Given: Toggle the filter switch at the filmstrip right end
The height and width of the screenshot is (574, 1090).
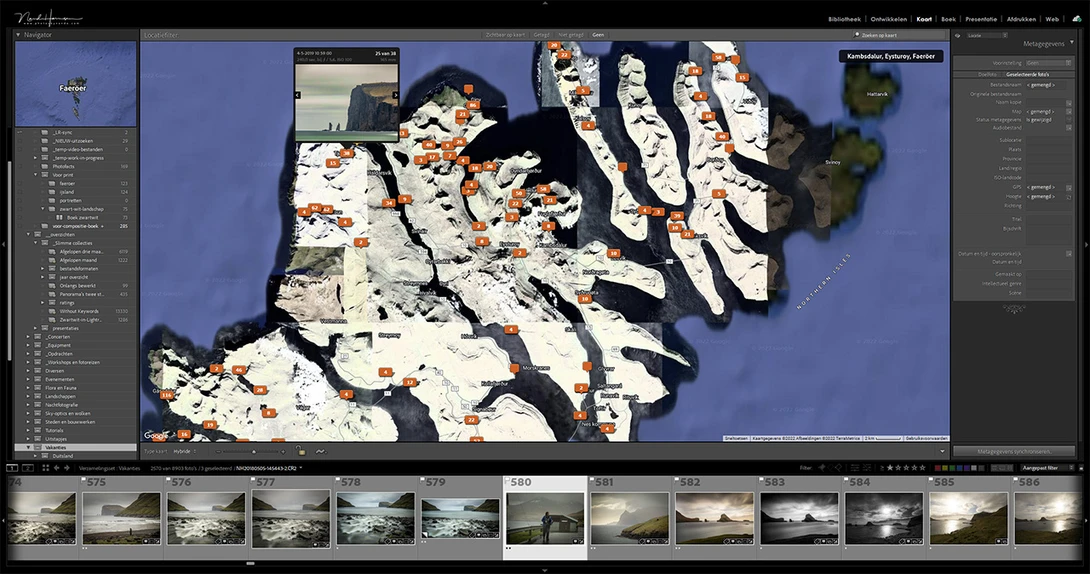Looking at the screenshot, I should pos(1081,468).
